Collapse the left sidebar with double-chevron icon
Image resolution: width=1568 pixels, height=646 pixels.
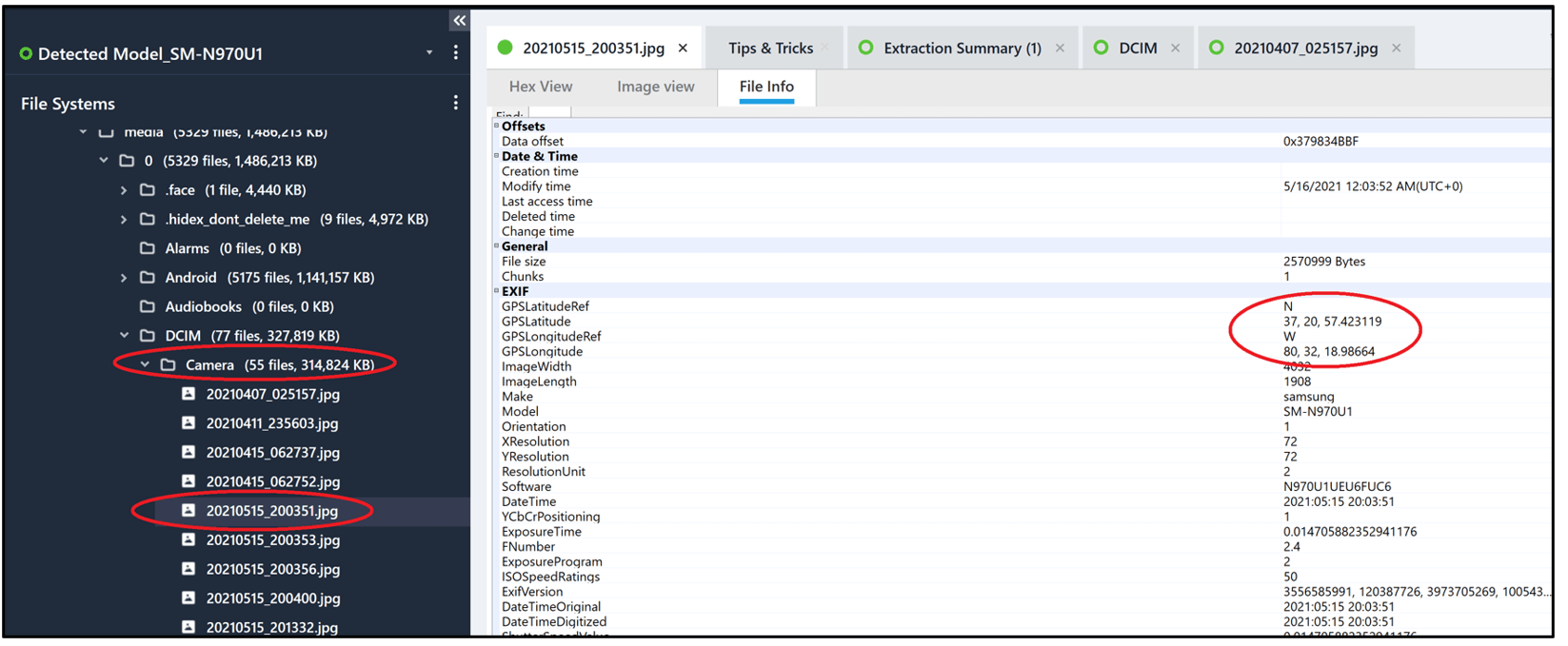click(459, 20)
